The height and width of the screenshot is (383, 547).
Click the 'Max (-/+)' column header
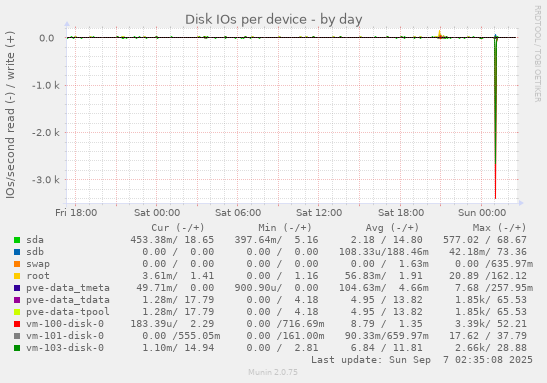click(x=499, y=228)
